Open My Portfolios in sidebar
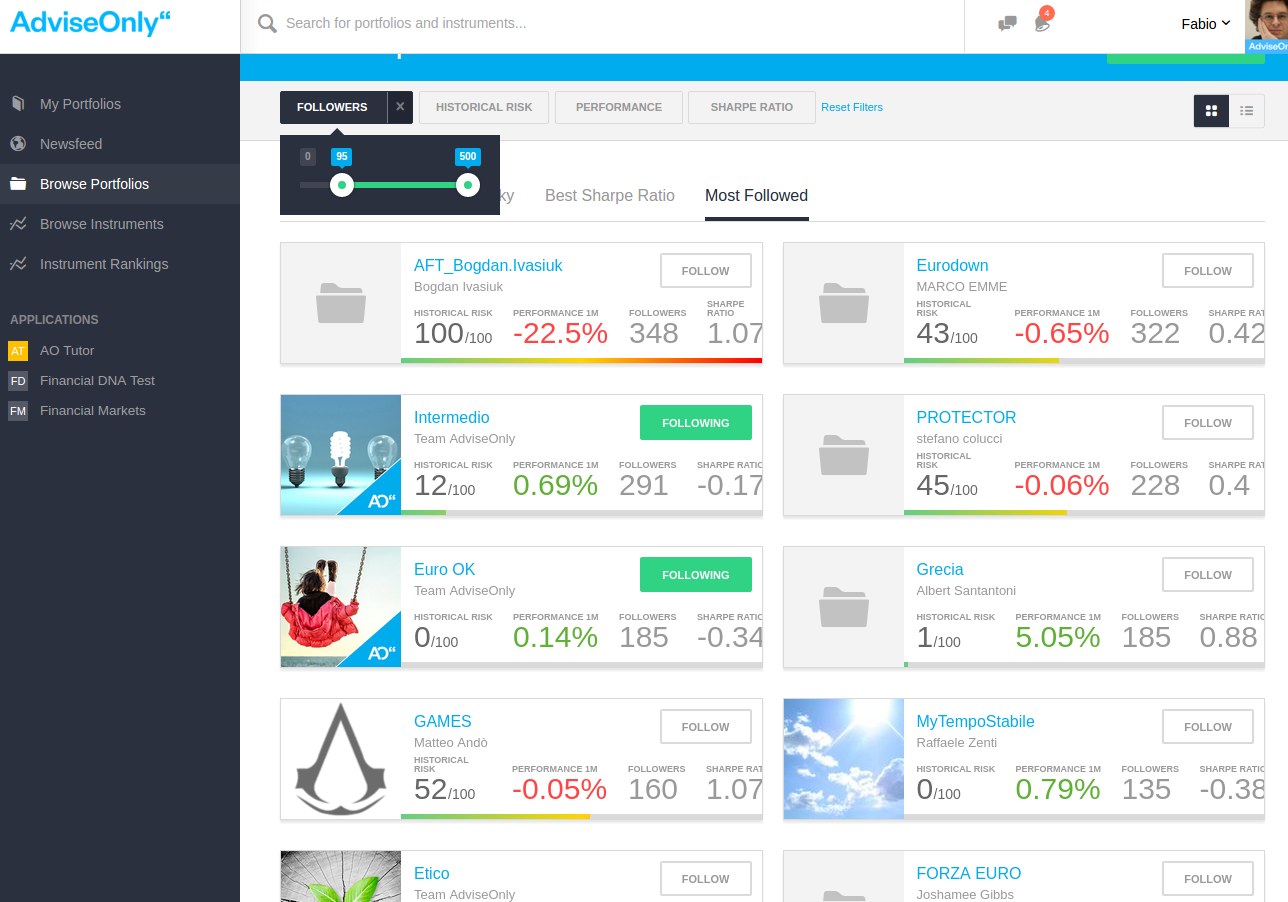Viewport: 1288px width, 902px height. click(80, 104)
